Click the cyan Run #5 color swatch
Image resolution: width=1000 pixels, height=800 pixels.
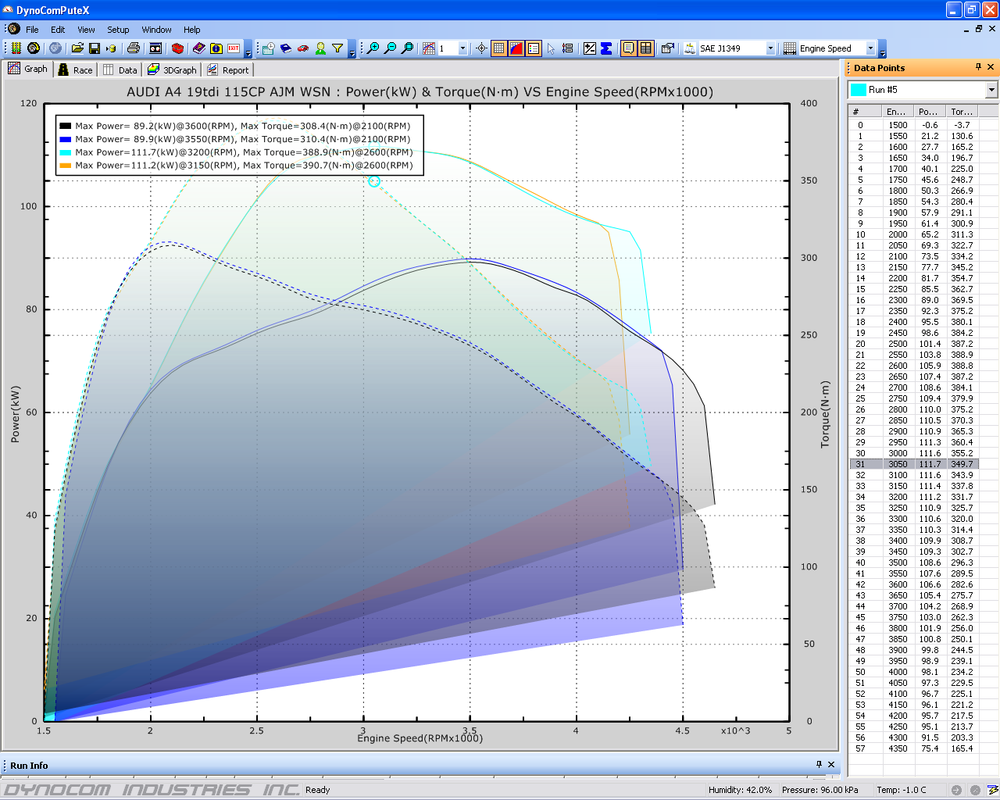tap(858, 90)
